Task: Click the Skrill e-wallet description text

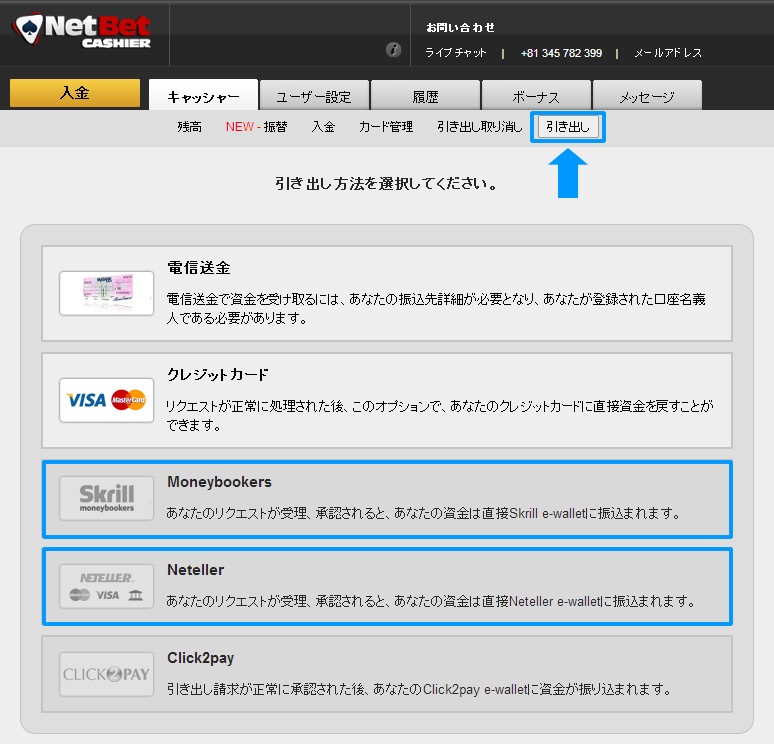Action: click(423, 513)
